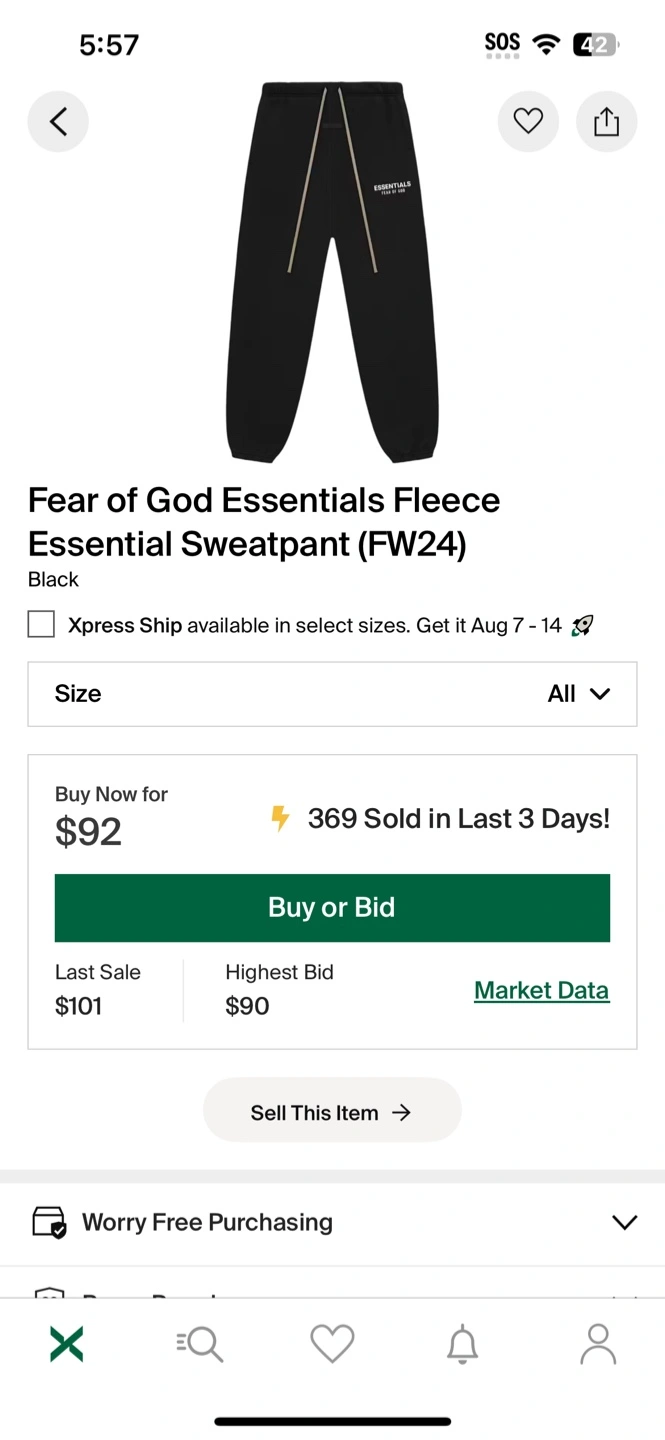The height and width of the screenshot is (1440, 665).
Task: Favorite this sweatpant with the heart icon
Action: click(x=528, y=122)
